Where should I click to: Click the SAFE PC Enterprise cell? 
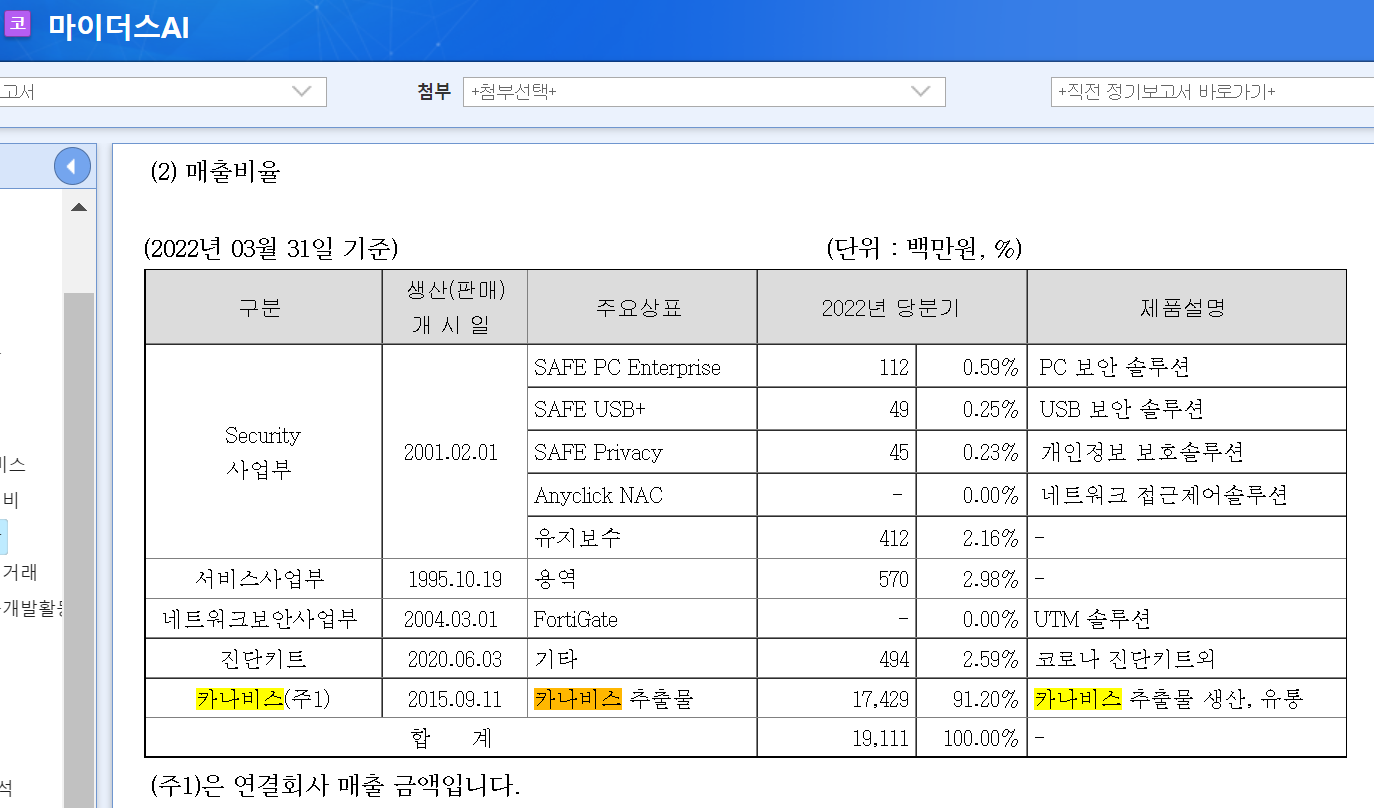pos(642,367)
